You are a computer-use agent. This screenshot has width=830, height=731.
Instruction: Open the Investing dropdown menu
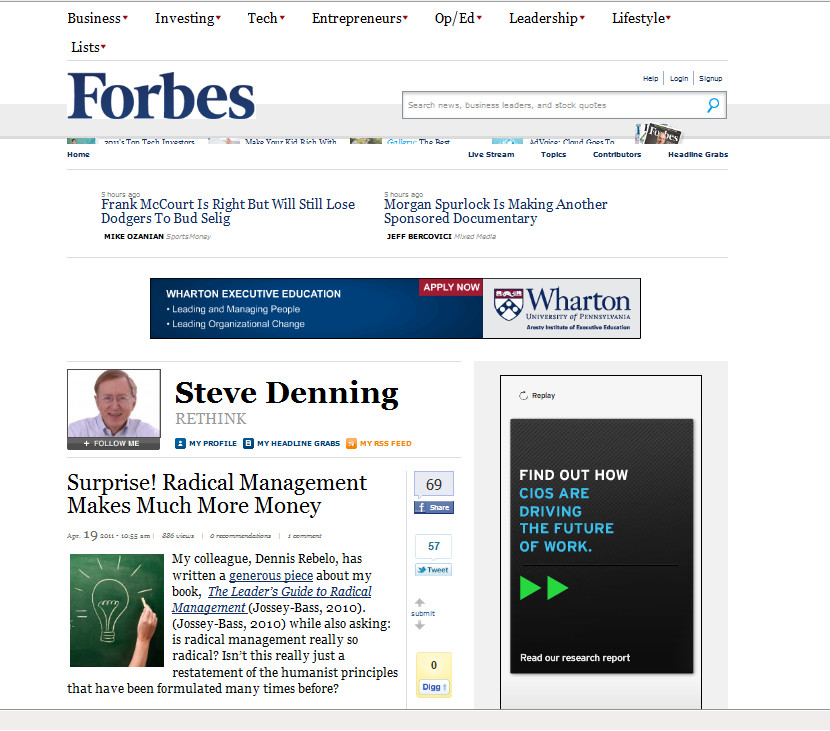pyautogui.click(x=188, y=18)
